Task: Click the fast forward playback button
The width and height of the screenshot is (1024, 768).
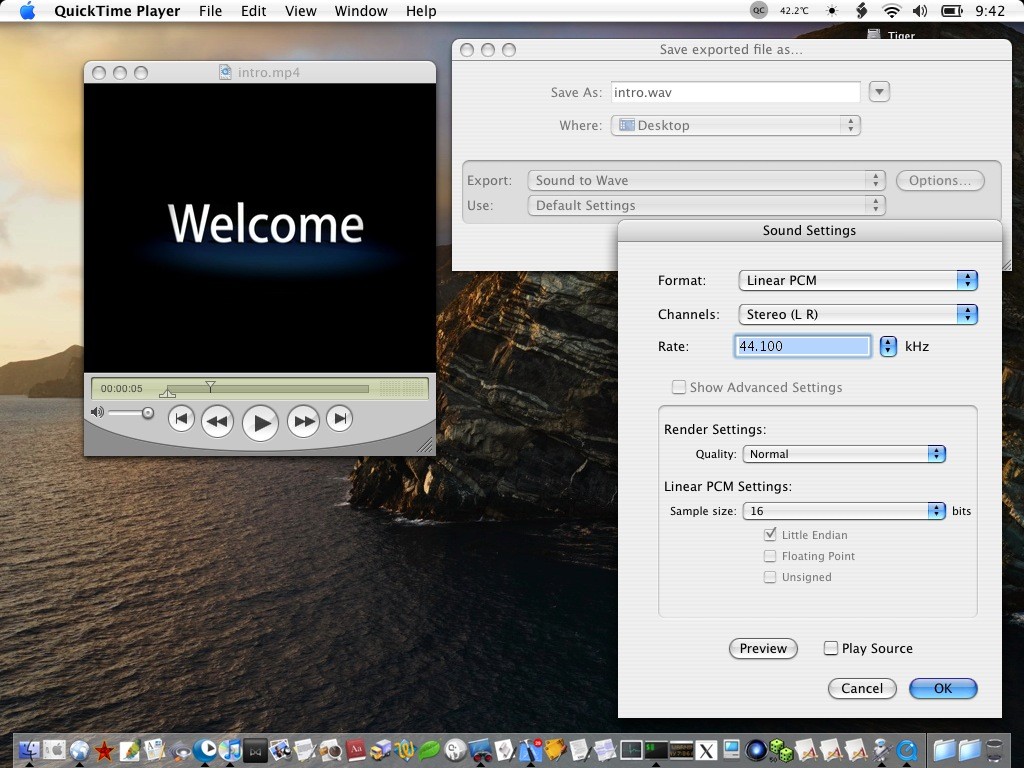Action: [303, 421]
